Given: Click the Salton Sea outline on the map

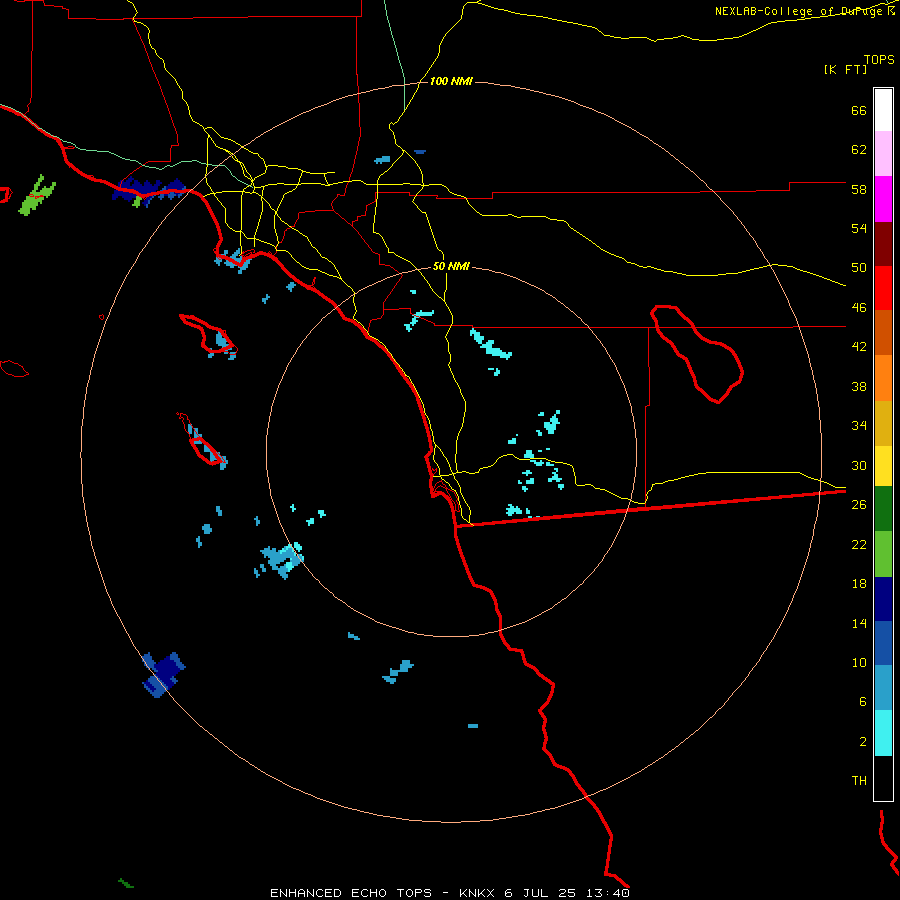Looking at the screenshot, I should coord(697,353).
